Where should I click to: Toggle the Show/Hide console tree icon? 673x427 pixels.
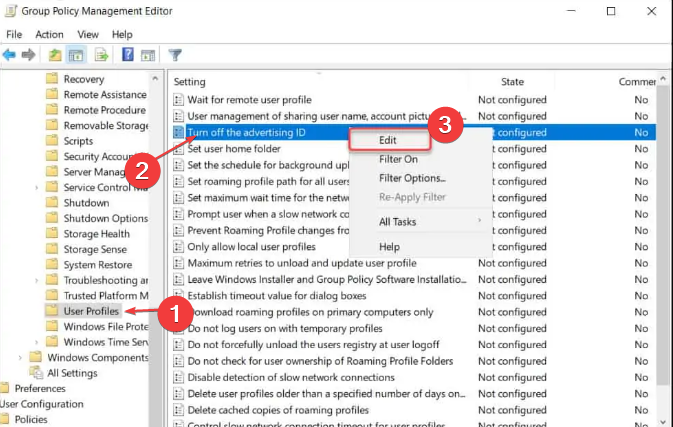tap(76, 55)
